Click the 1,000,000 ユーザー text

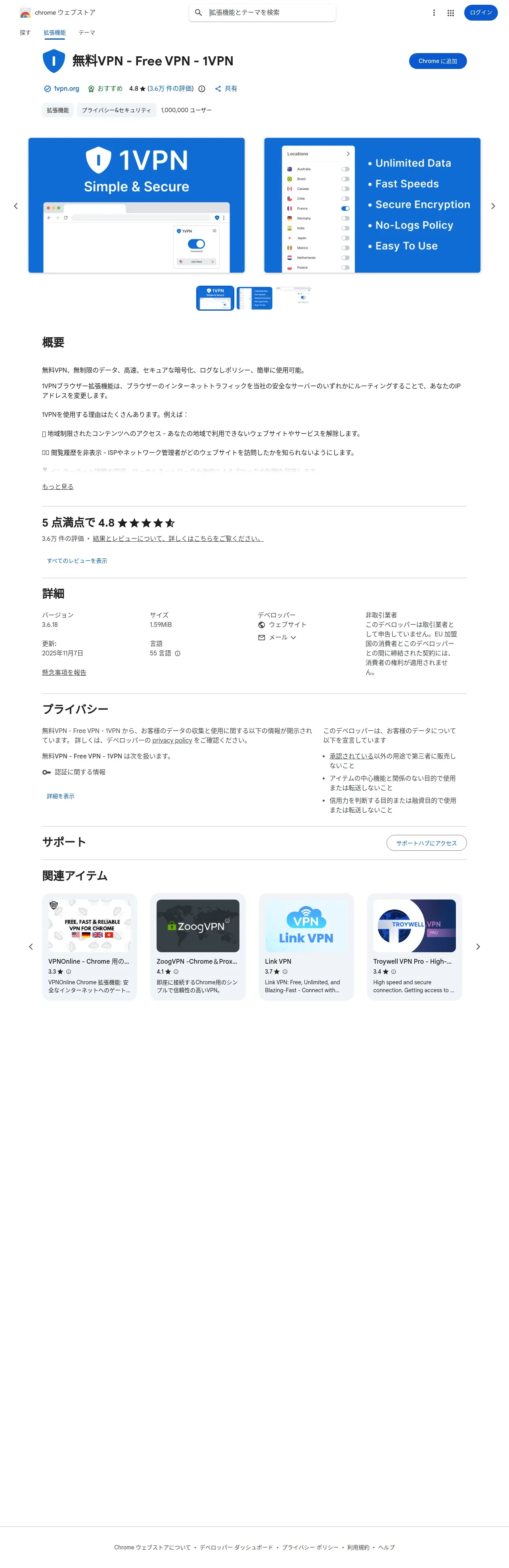[x=186, y=110]
